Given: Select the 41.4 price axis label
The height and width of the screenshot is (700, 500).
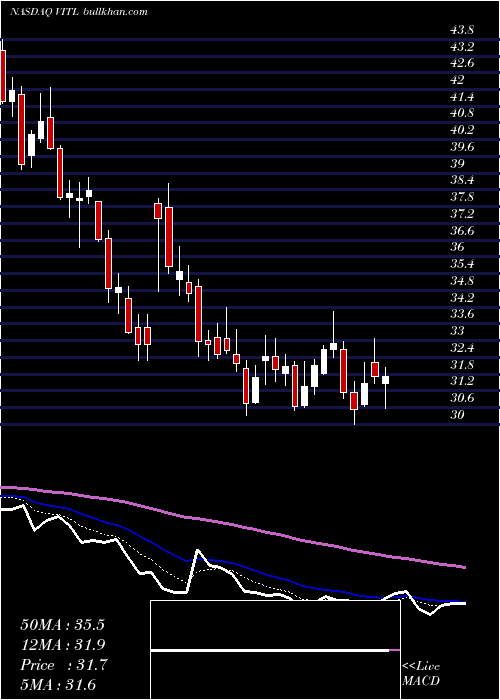Looking at the screenshot, I should [x=462, y=96].
